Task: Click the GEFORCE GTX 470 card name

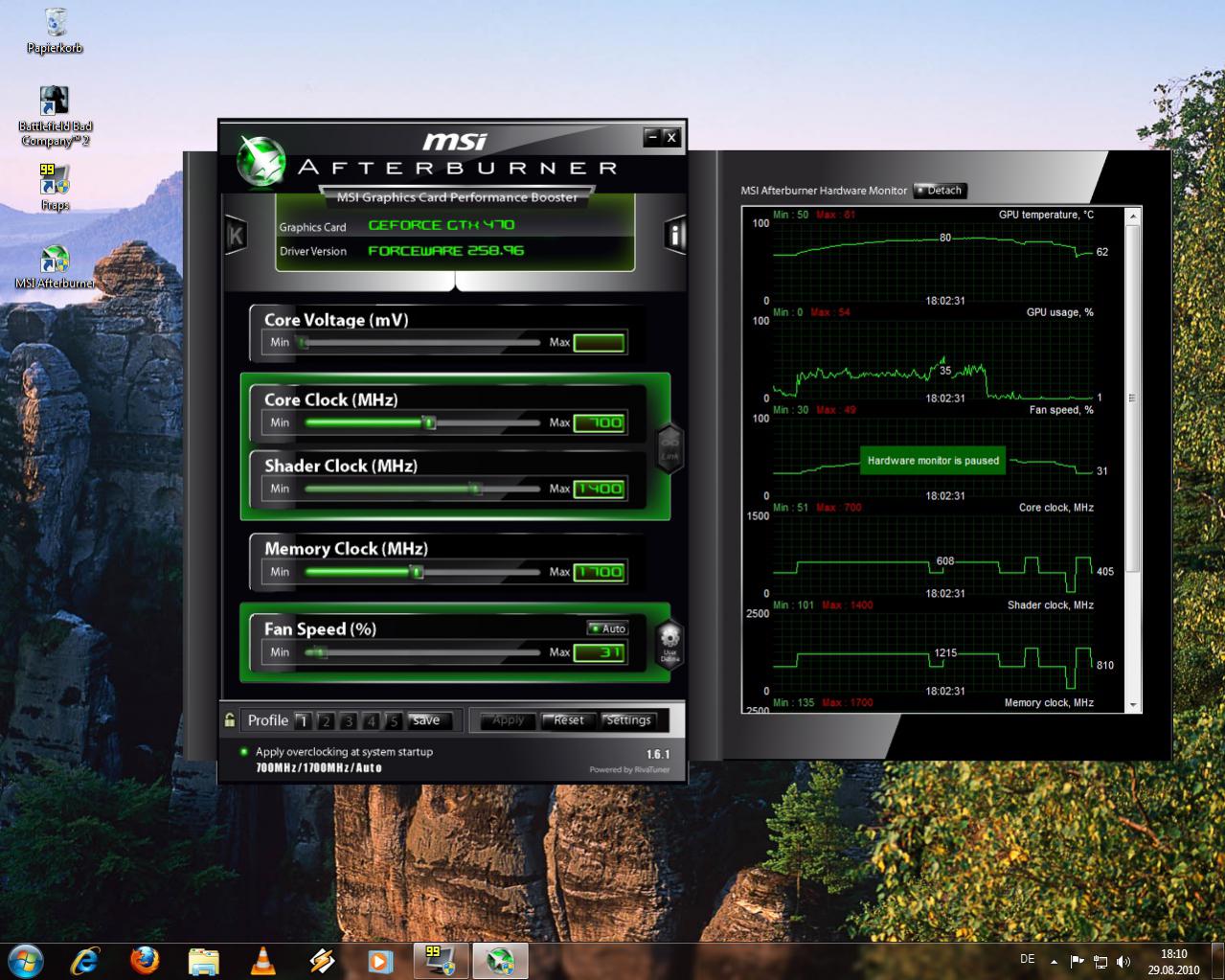Action: 441,225
